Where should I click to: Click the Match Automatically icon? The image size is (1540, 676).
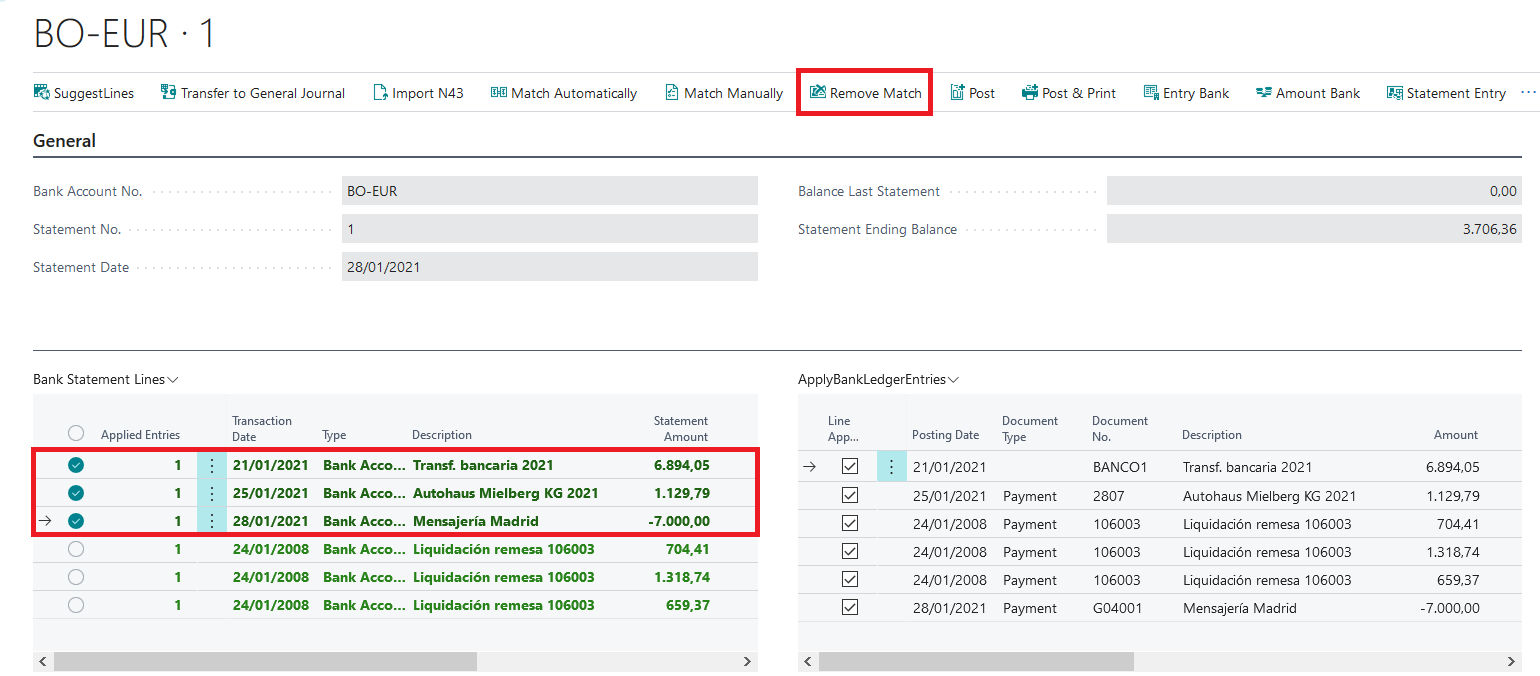coord(499,92)
